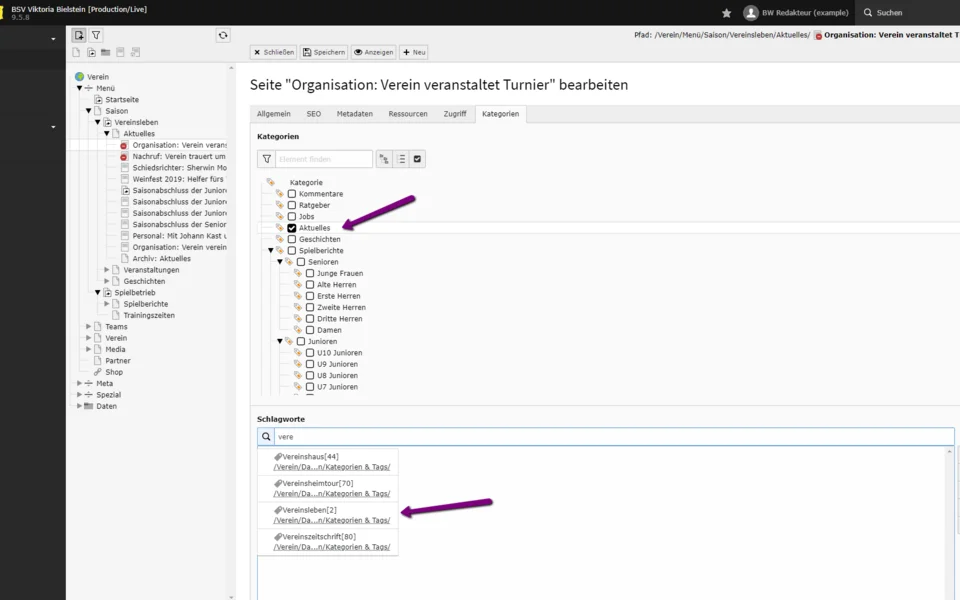Check the Junge Frauen checkbox

coord(310,274)
